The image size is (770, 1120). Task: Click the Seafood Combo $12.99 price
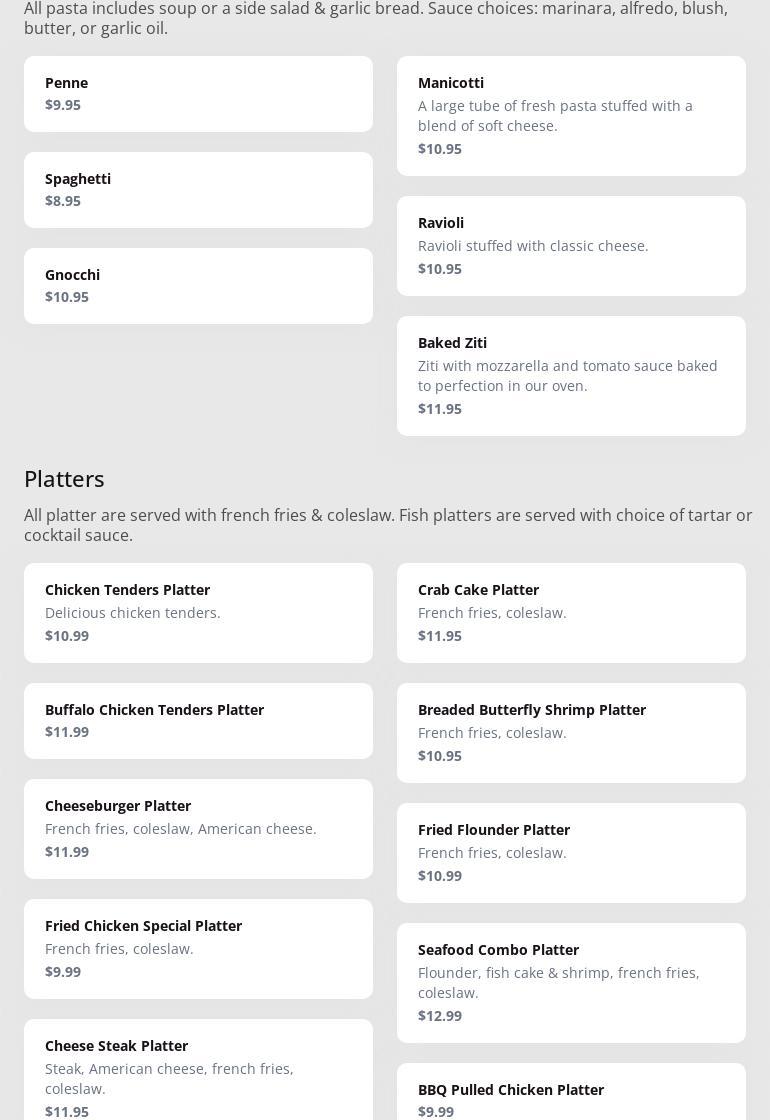440,1016
